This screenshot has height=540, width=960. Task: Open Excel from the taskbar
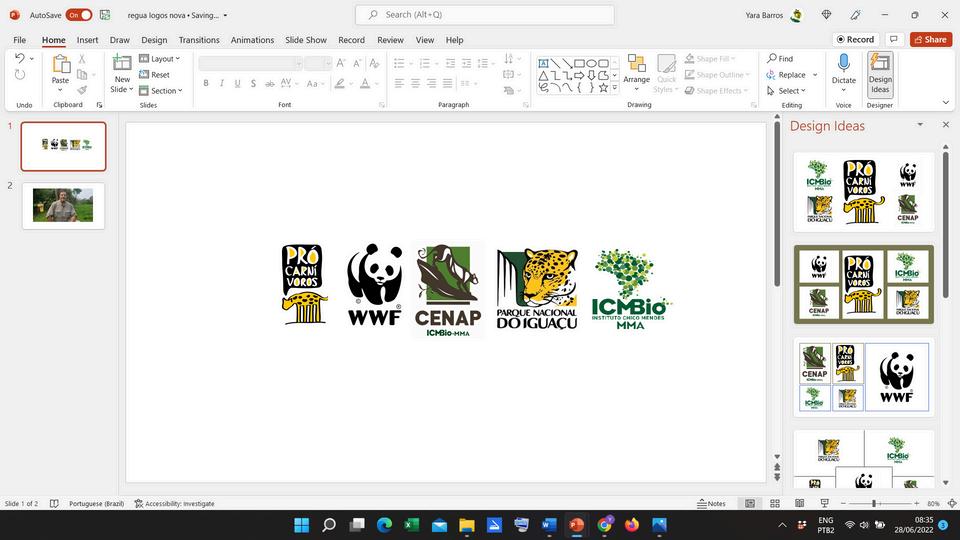(x=411, y=525)
